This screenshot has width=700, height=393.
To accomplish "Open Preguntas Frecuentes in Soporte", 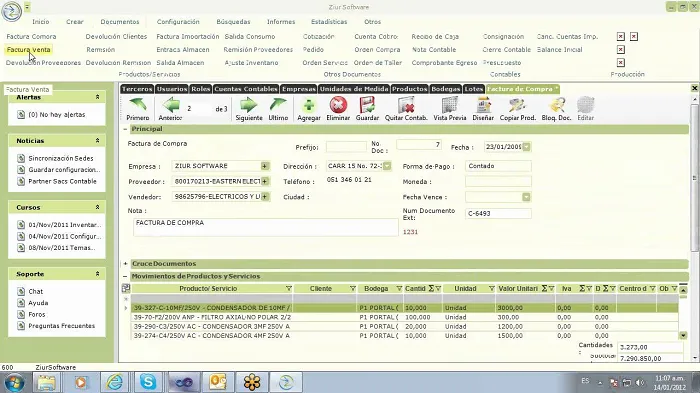I will [x=62, y=326].
